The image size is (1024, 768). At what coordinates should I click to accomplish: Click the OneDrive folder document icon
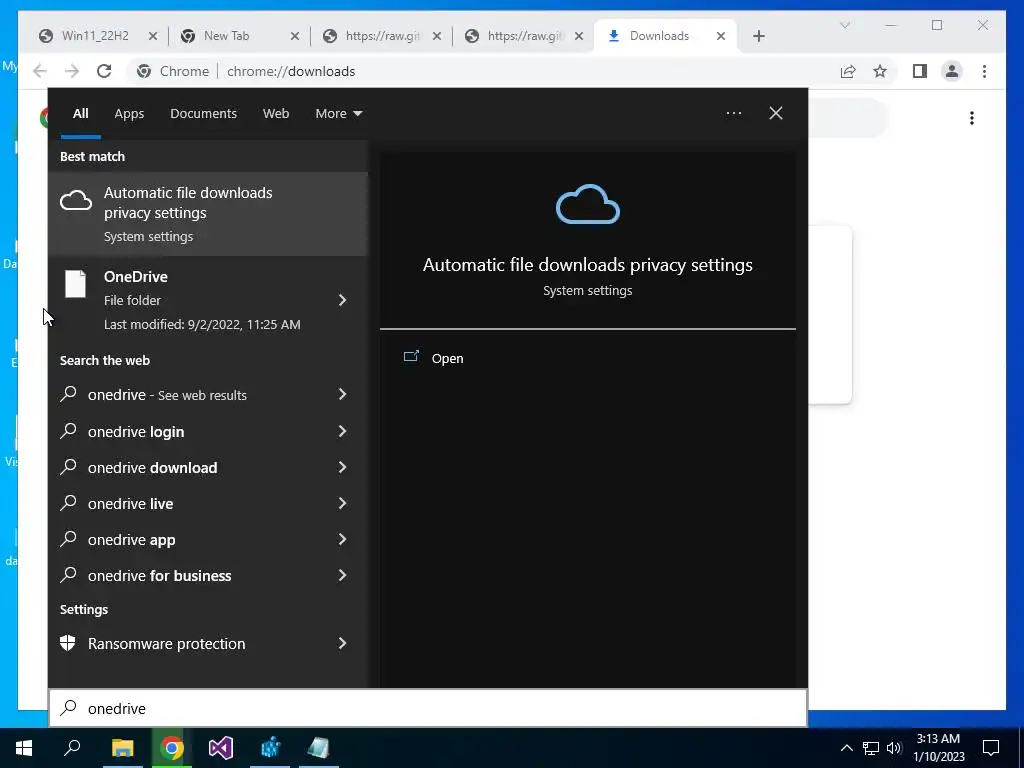[75, 284]
